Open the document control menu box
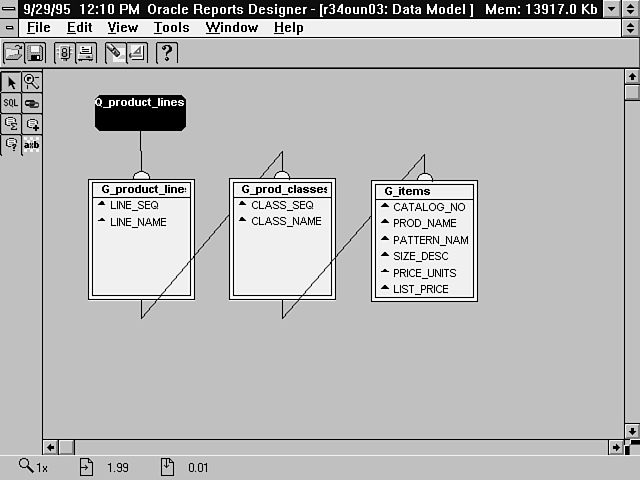 [x=9, y=27]
